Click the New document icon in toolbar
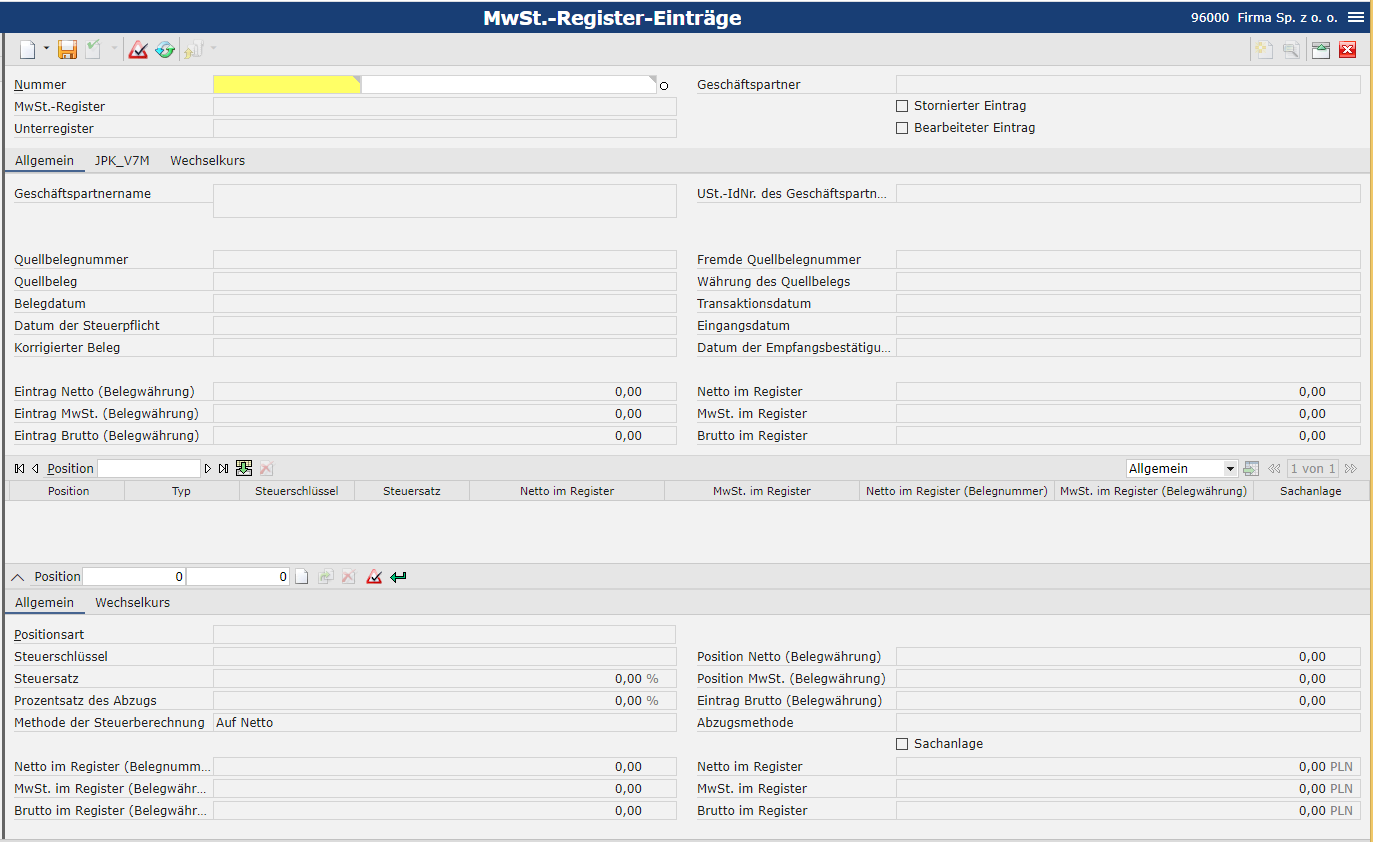1373x842 pixels. (x=28, y=50)
